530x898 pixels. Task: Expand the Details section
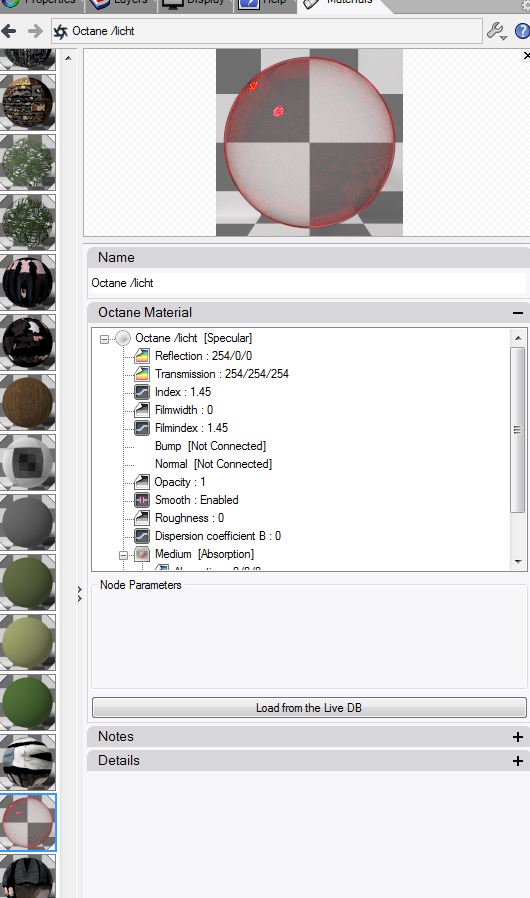[517, 761]
